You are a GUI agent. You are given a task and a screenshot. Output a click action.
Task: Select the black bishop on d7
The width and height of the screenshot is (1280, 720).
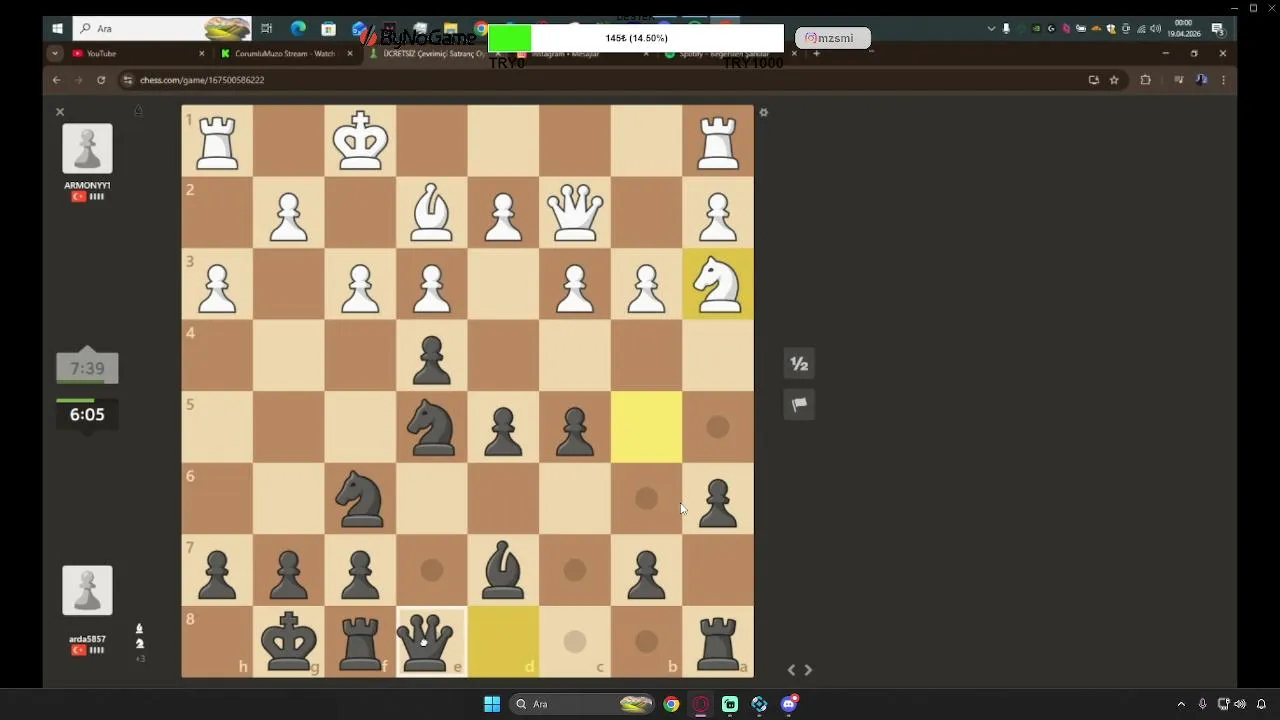503,570
